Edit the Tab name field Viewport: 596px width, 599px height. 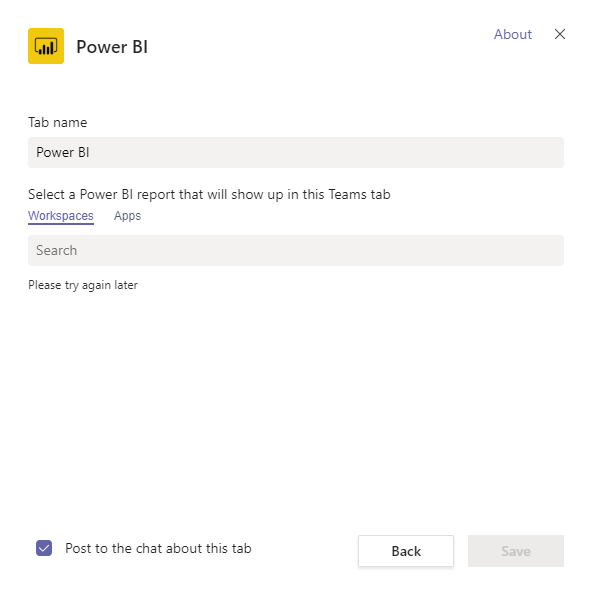click(296, 152)
